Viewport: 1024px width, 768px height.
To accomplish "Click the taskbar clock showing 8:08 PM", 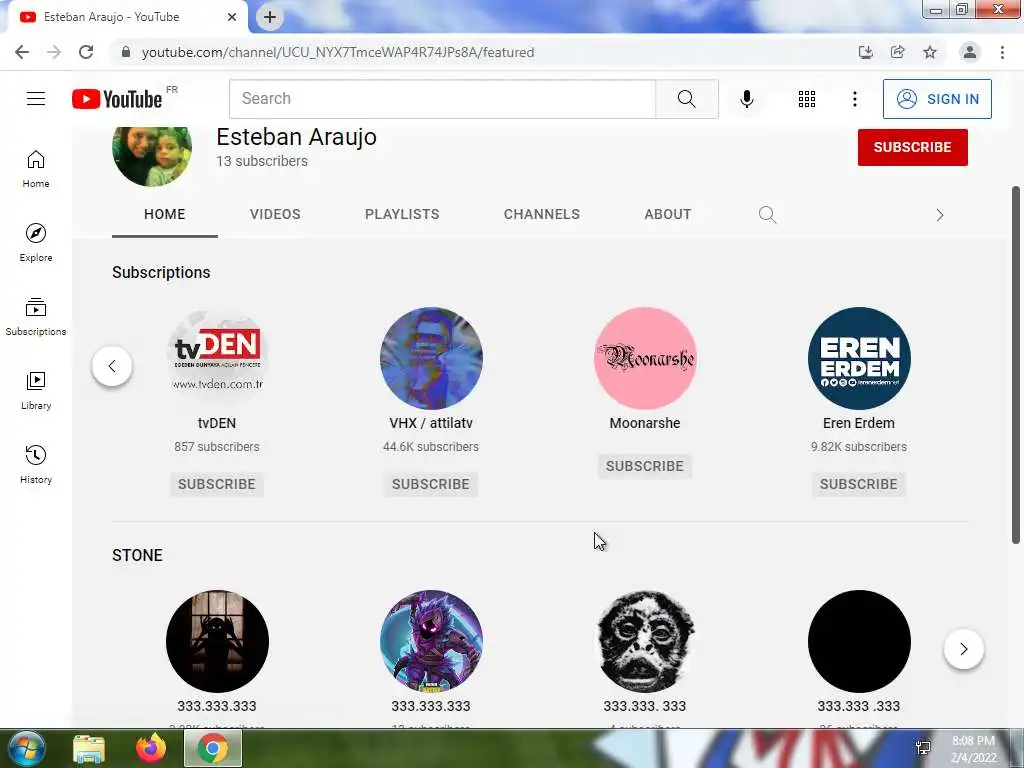I will click(x=973, y=749).
